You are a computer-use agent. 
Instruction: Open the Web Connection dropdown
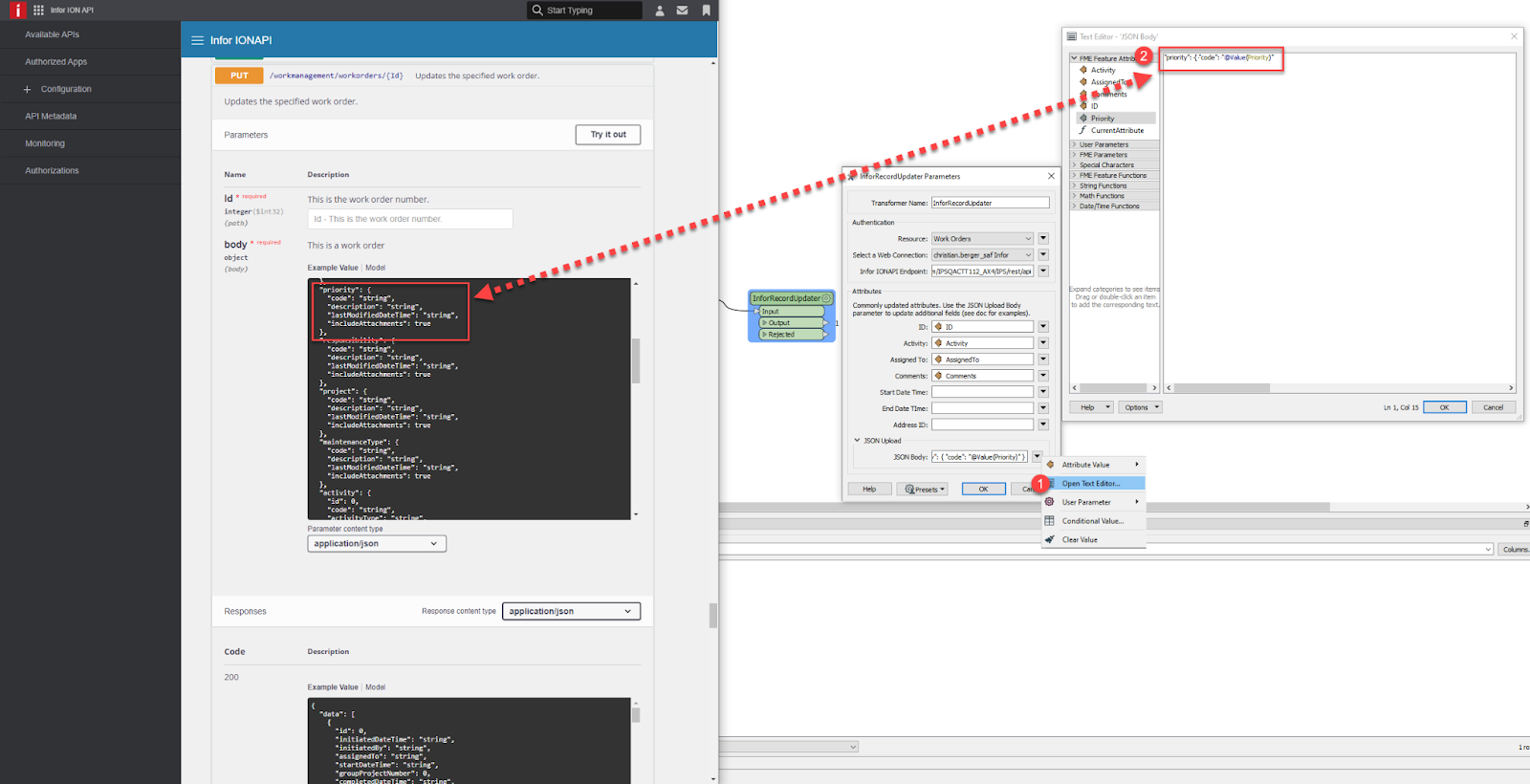click(982, 255)
